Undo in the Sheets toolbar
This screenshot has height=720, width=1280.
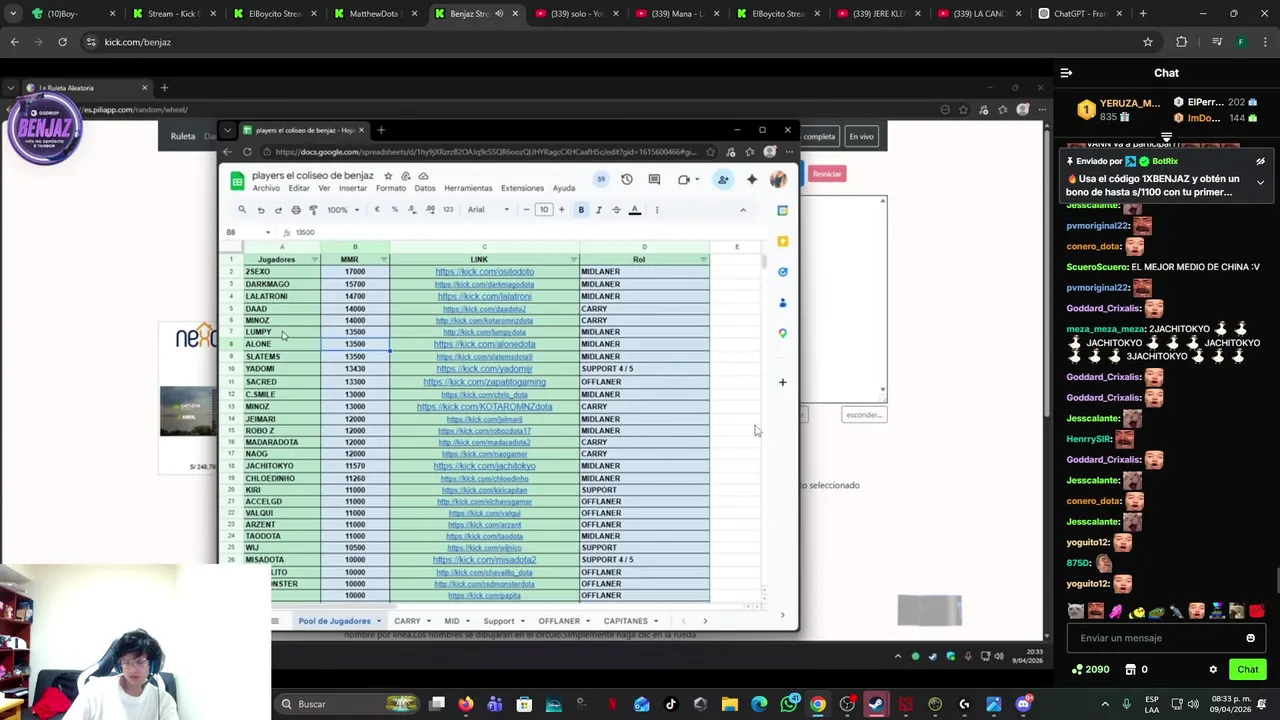261,210
